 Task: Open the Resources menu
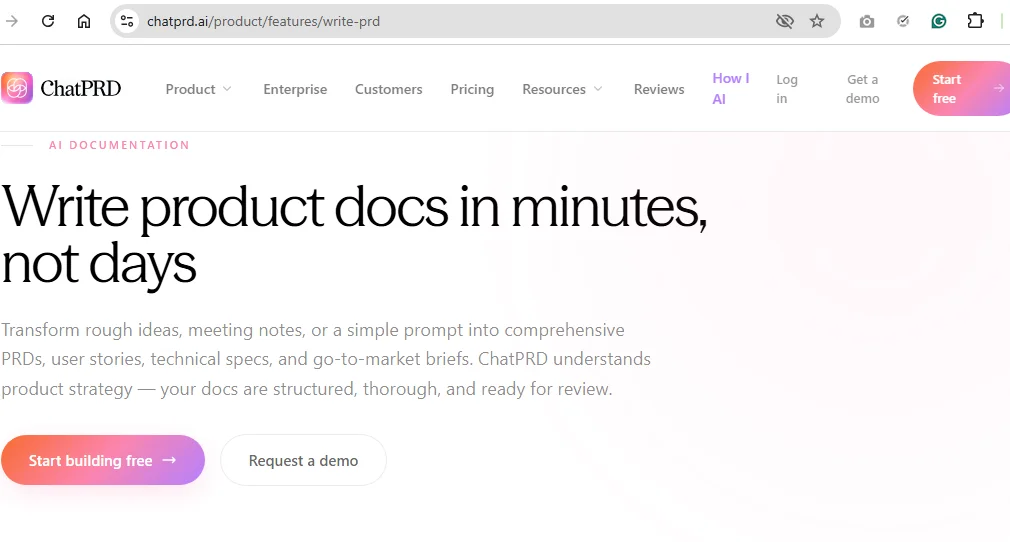[x=562, y=89]
